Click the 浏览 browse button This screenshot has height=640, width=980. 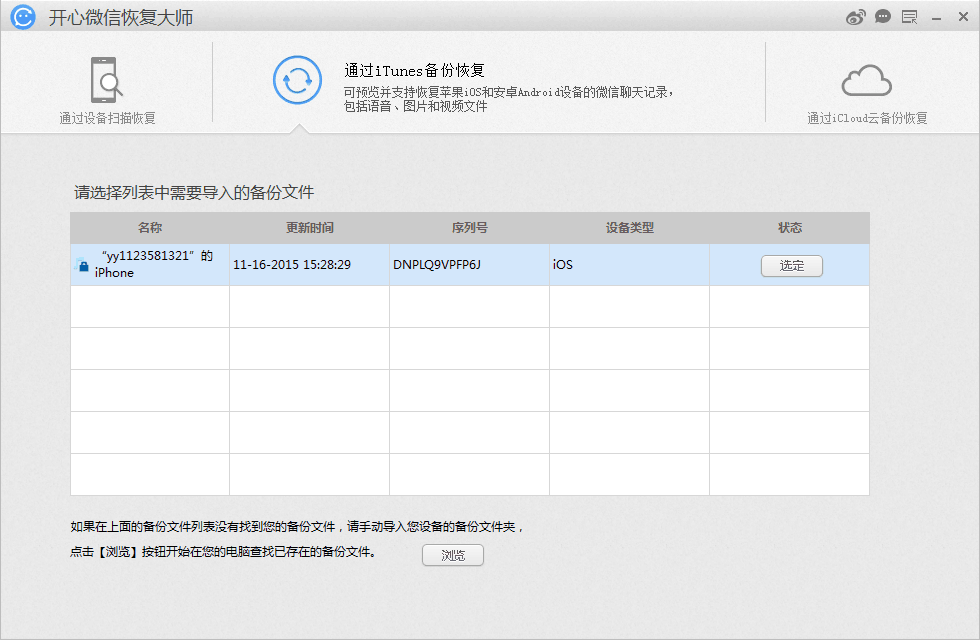click(453, 555)
